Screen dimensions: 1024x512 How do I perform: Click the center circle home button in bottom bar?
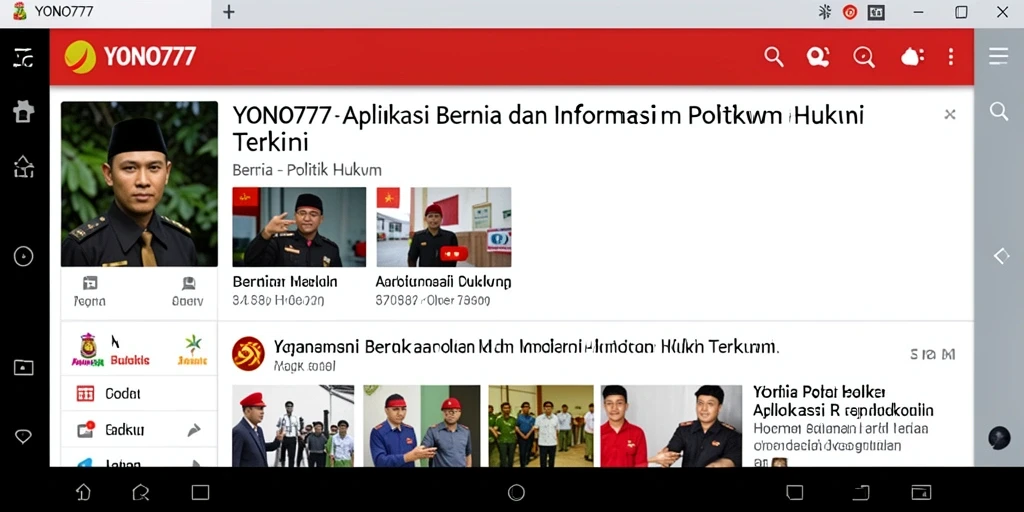[x=516, y=492]
